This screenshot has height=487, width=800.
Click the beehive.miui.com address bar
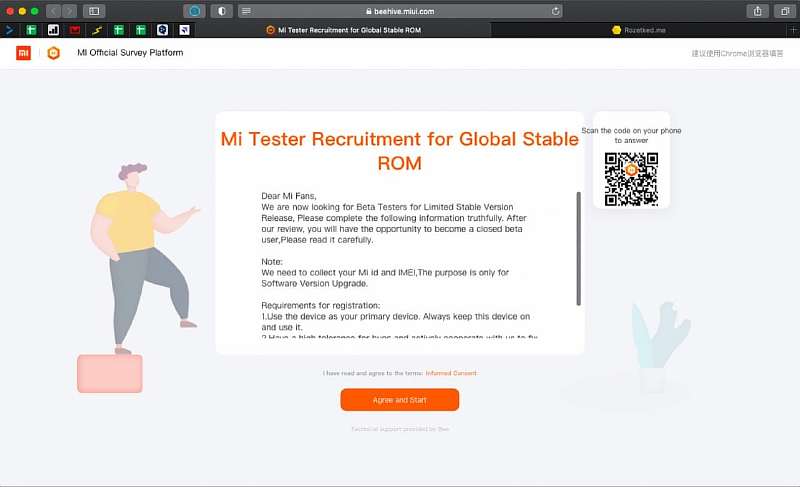click(x=400, y=11)
